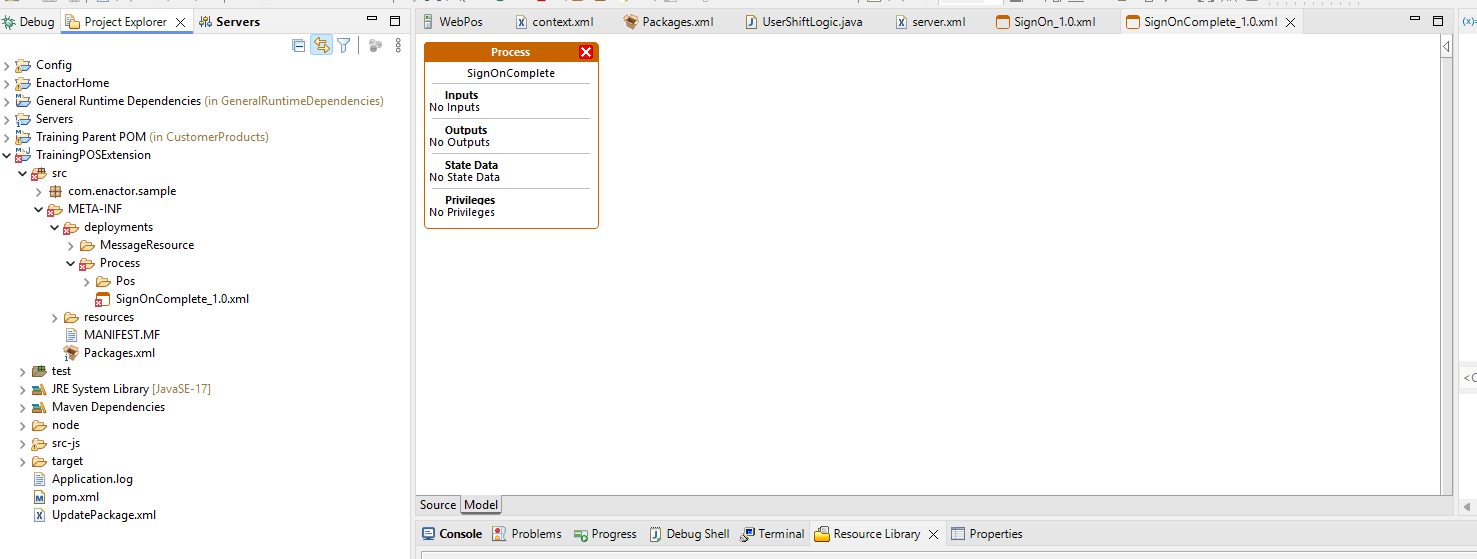The width and height of the screenshot is (1477, 559).
Task: Click the red X on the Process node
Action: tap(586, 52)
